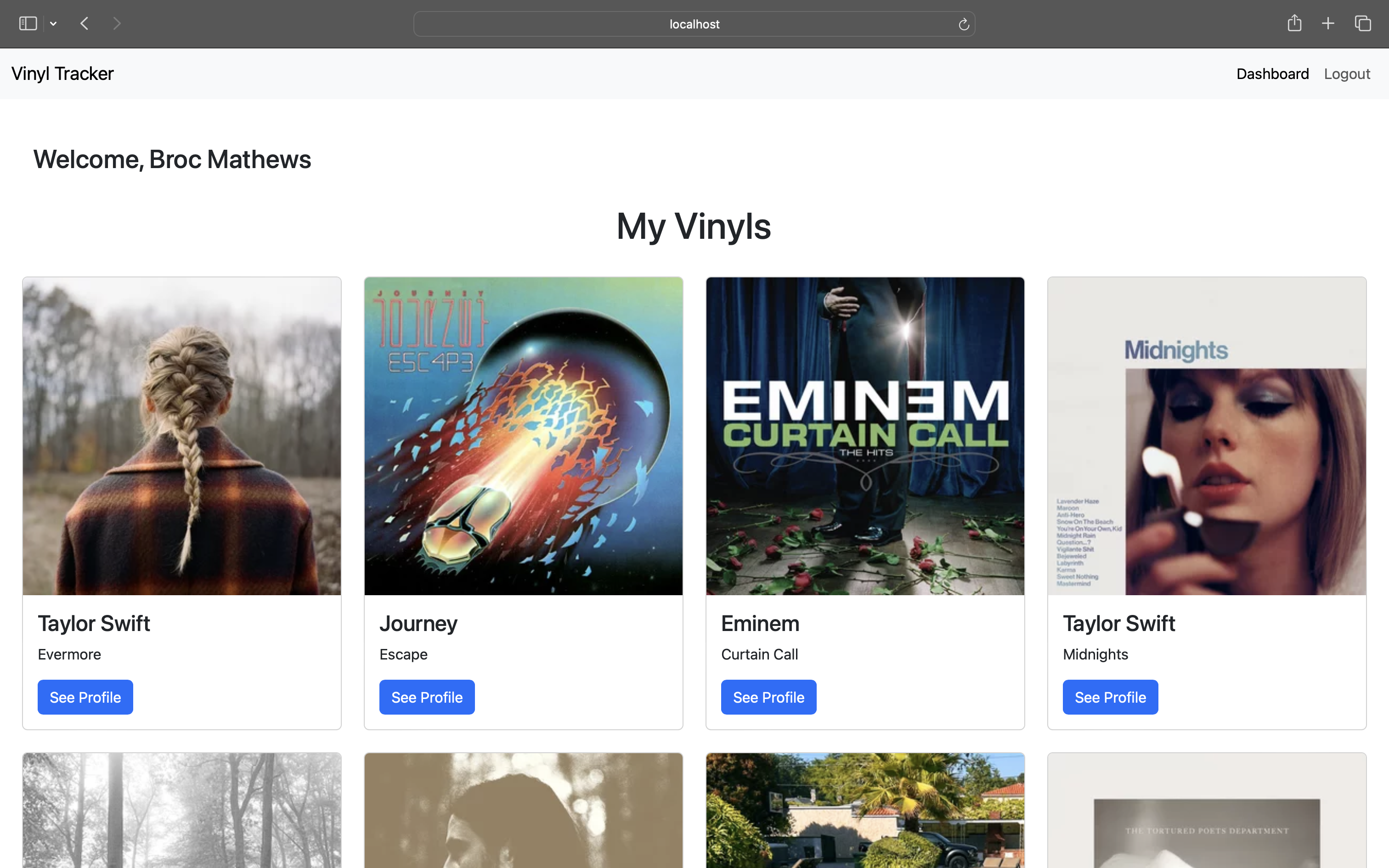View Taylor Swift Evermore profile

[x=85, y=697]
